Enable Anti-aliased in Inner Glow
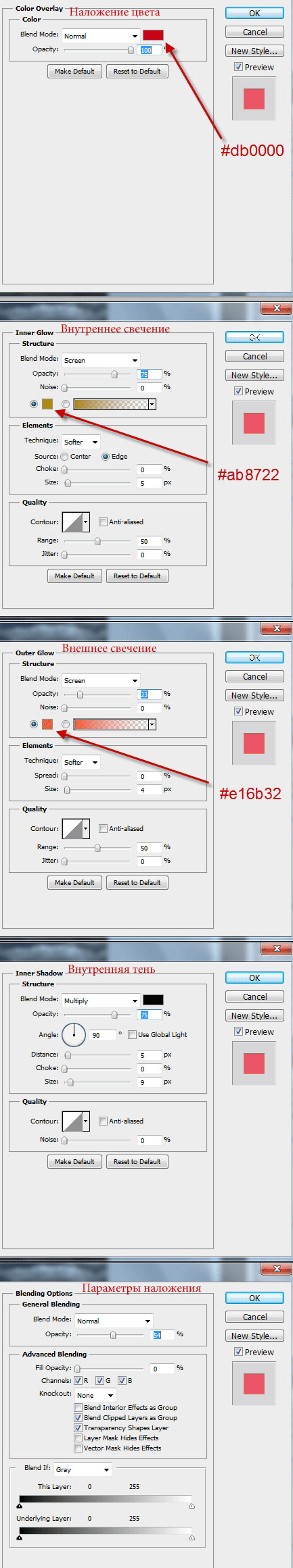 click(x=103, y=522)
